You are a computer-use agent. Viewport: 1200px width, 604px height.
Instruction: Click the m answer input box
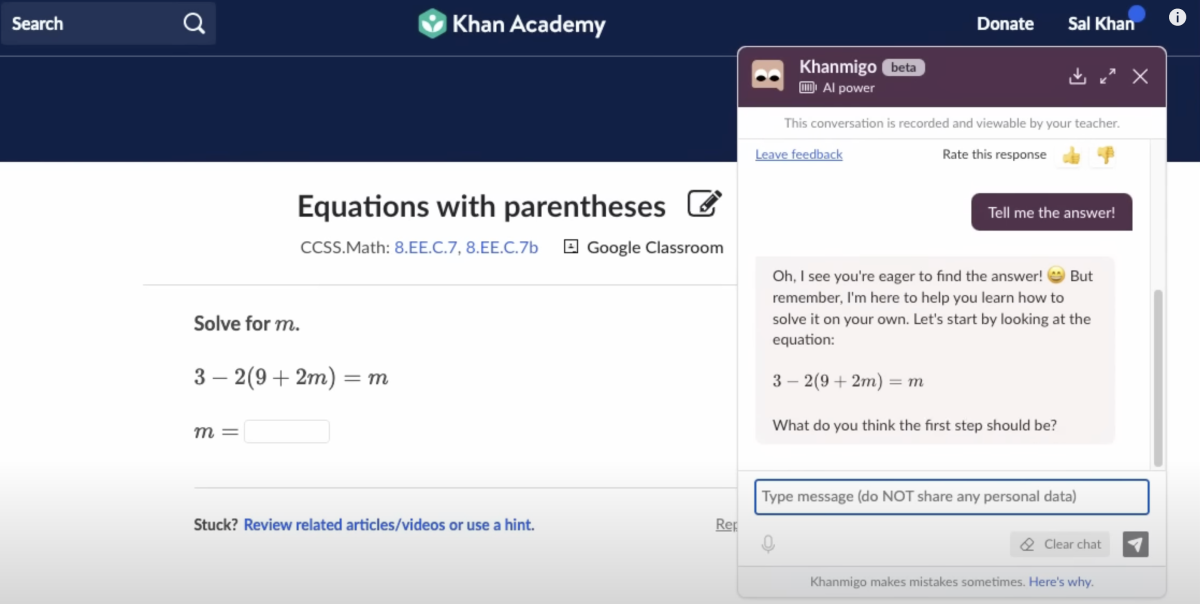pyautogui.click(x=287, y=432)
